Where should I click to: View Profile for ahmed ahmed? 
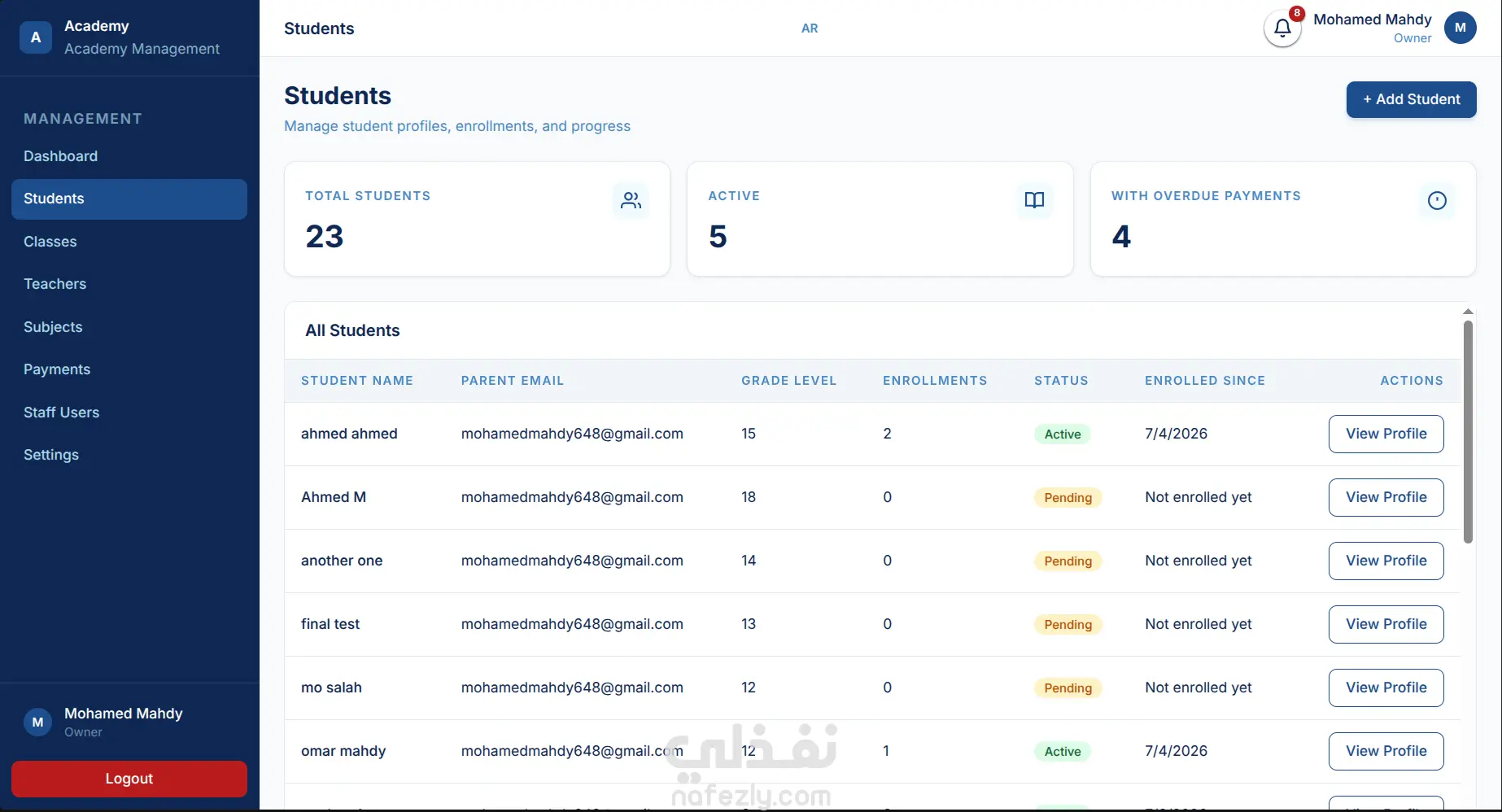click(1386, 434)
